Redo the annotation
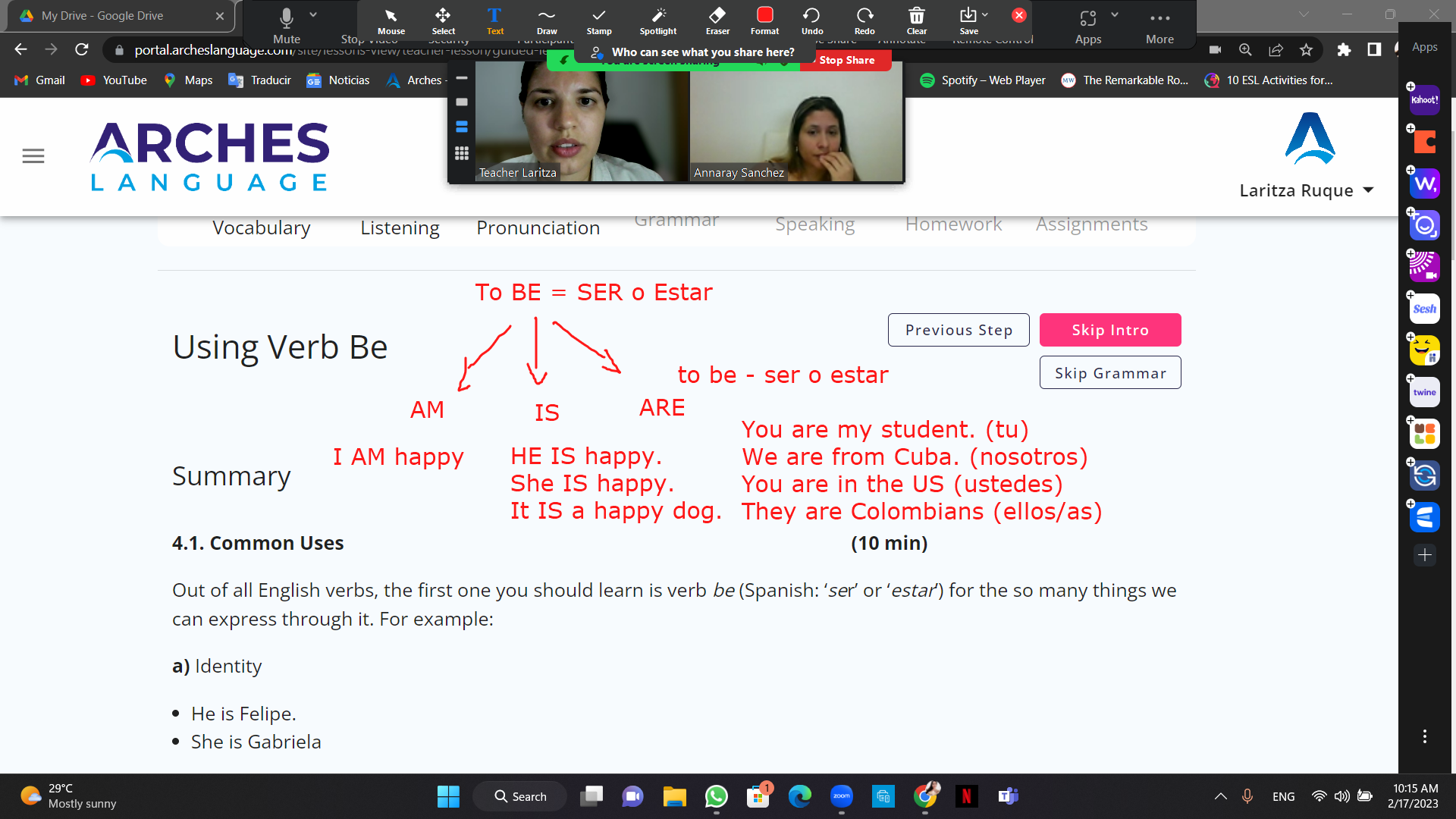1456x819 pixels. 864,21
